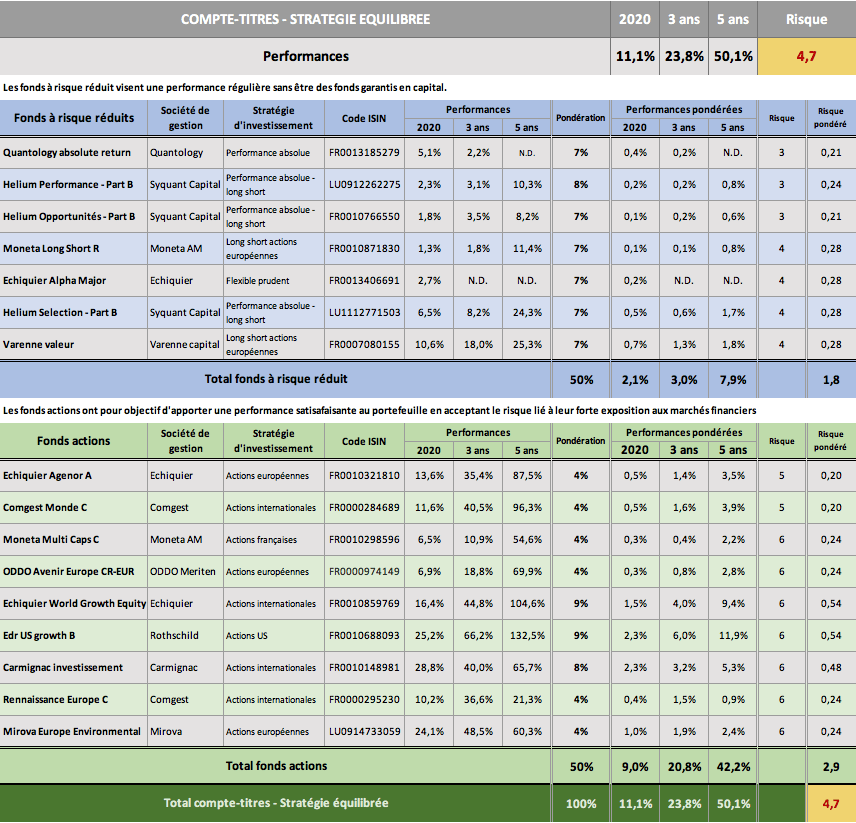
Task: Select the Moneta Long Short R fund cell
Action: 51,249
